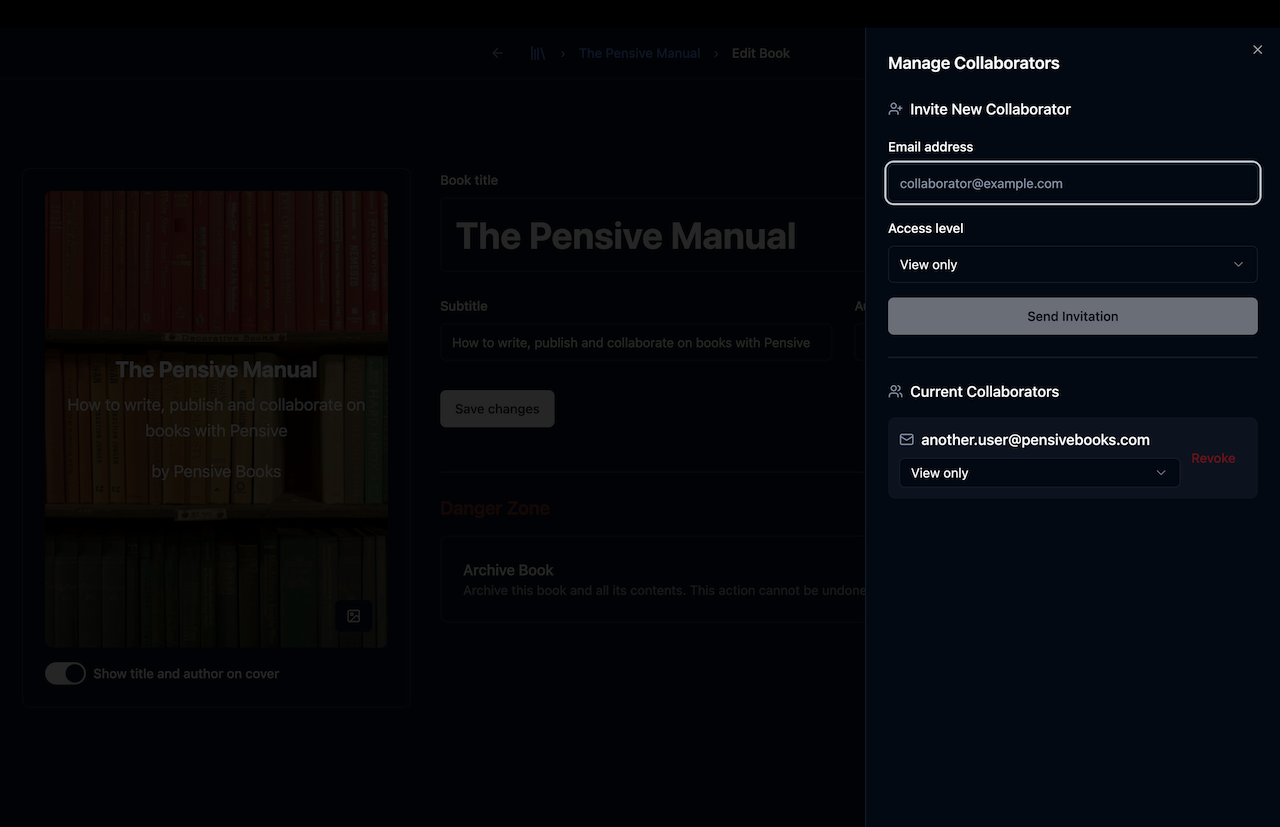Click the Email address label
The image size is (1280, 827).
click(930, 147)
